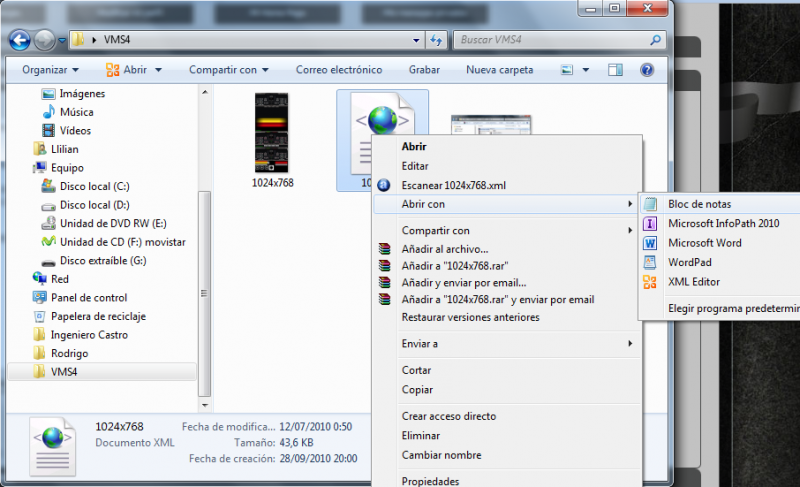The image size is (800, 487).
Task: Click the Buscar VMS4 search field
Action: point(551,40)
